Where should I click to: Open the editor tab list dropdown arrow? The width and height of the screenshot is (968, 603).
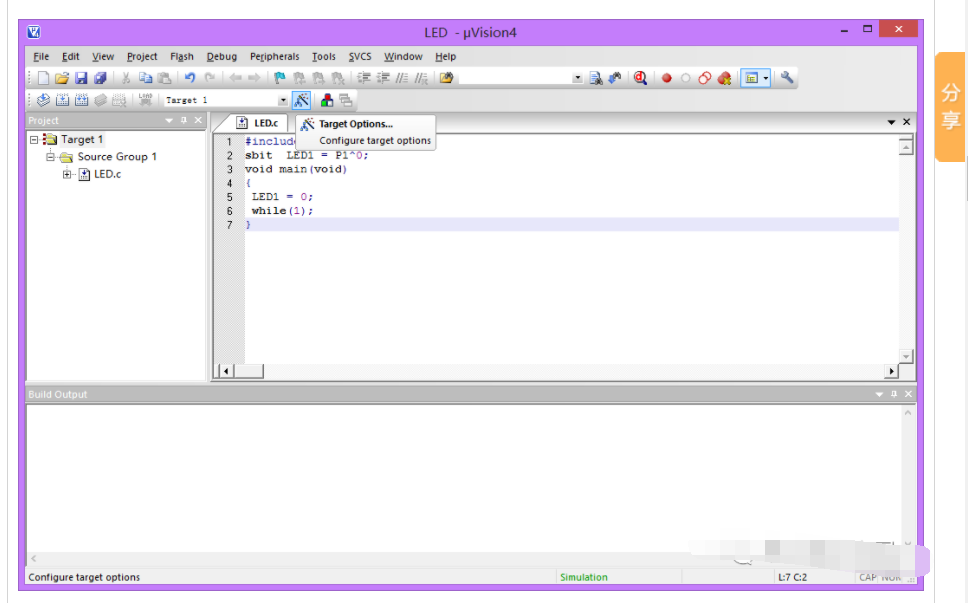point(891,122)
